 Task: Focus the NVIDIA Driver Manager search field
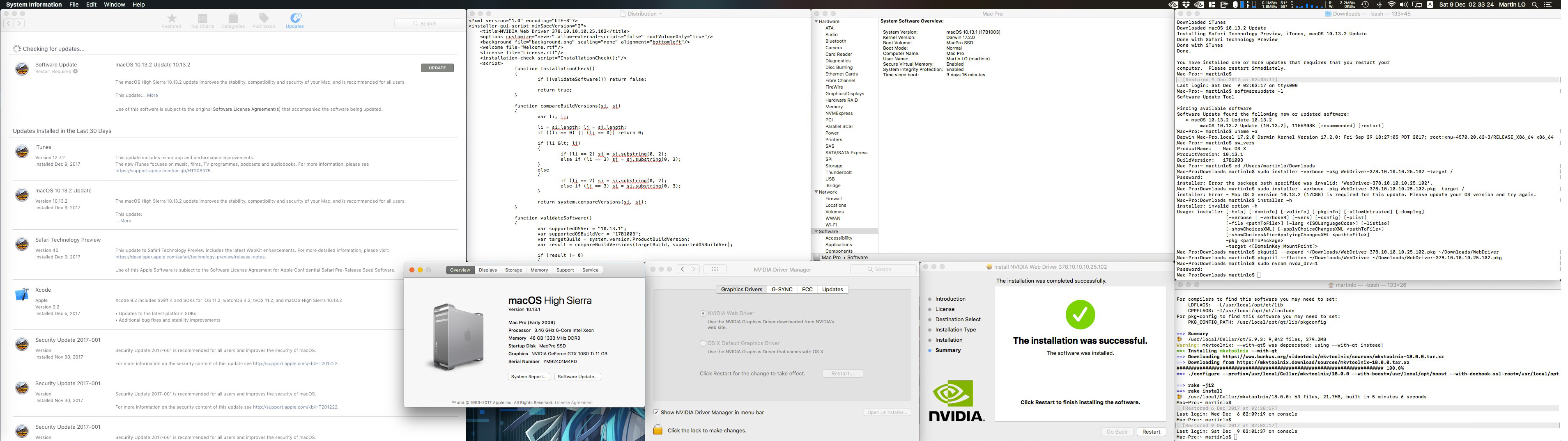(883, 269)
